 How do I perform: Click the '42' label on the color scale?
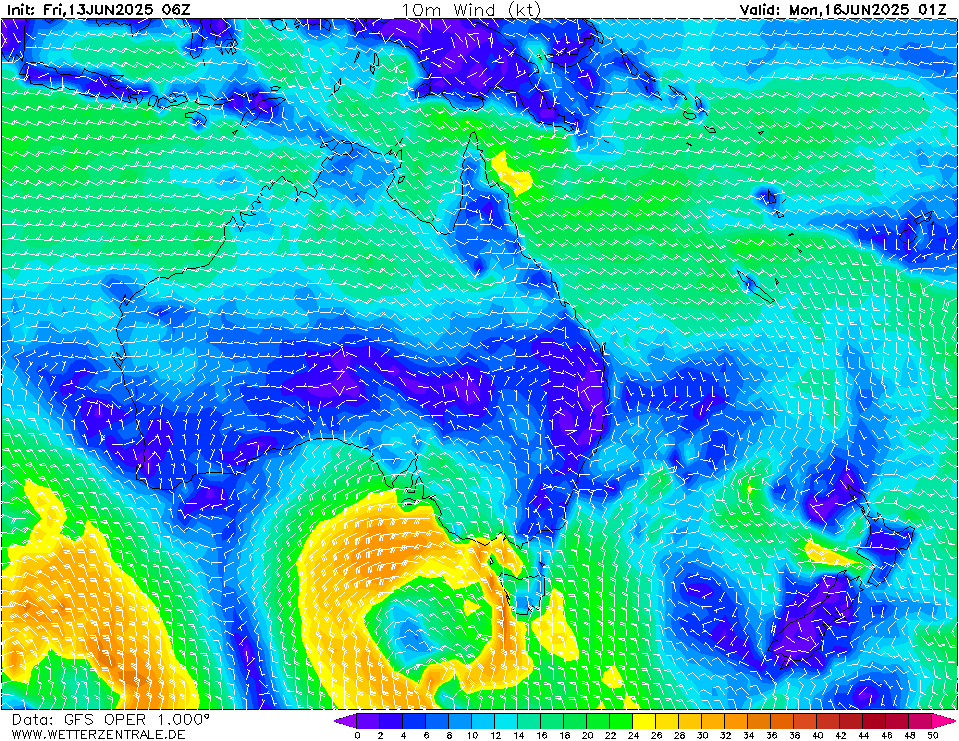click(841, 735)
